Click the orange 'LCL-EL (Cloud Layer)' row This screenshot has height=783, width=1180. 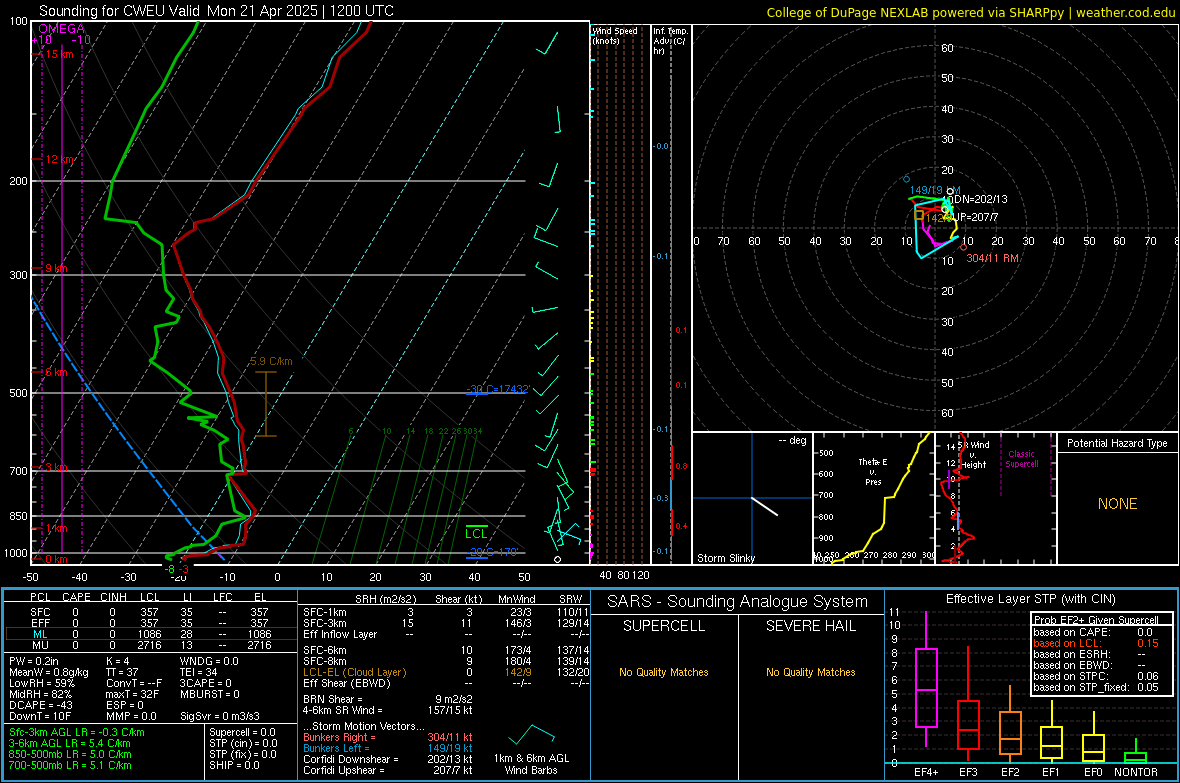pos(444,672)
